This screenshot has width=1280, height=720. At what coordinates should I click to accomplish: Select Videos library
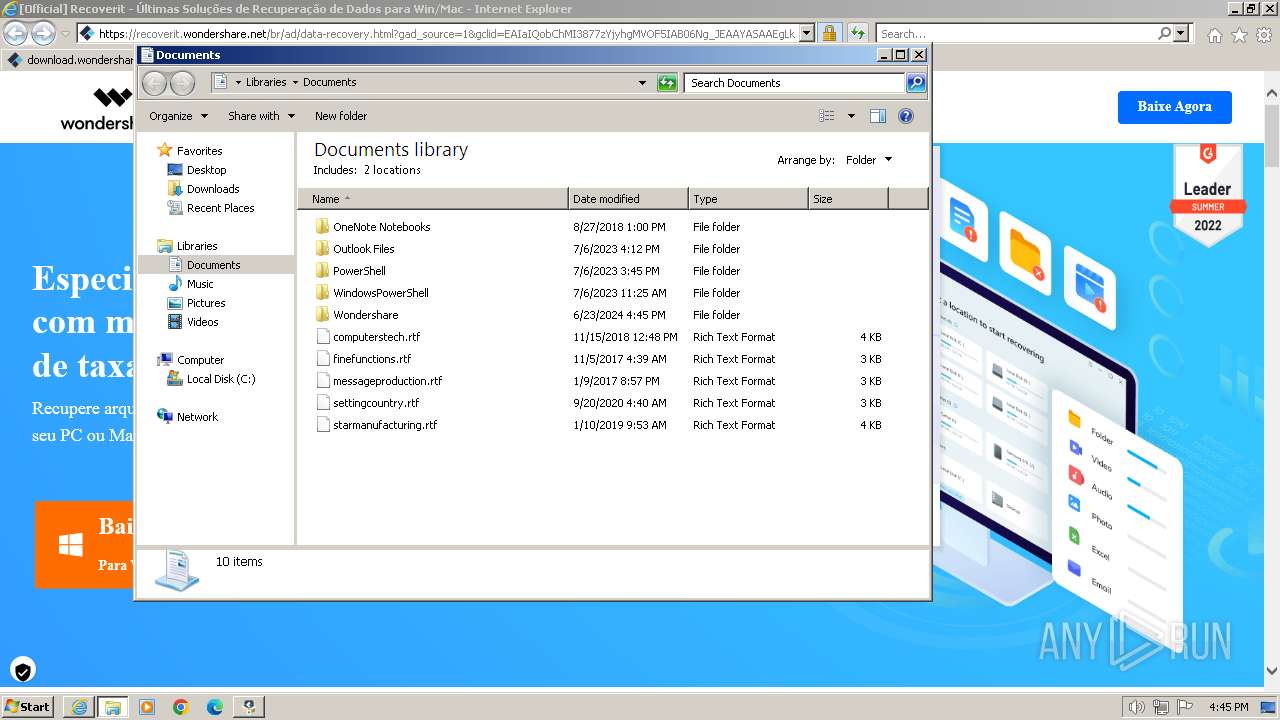[x=202, y=322]
